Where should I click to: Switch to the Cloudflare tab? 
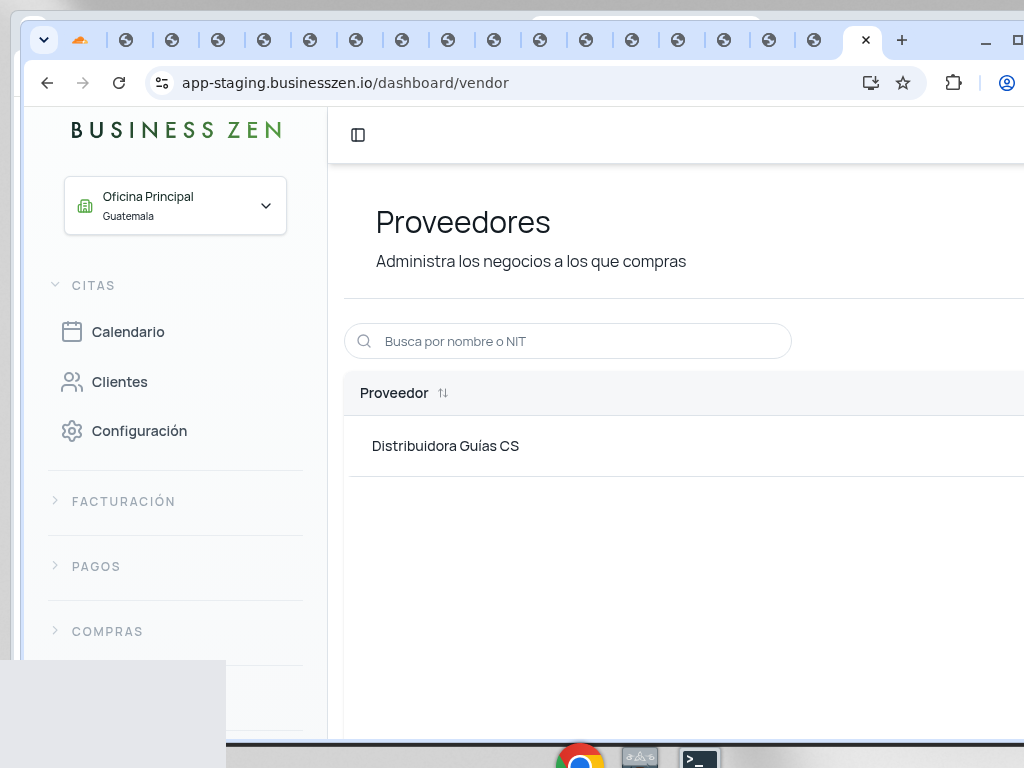[x=80, y=40]
